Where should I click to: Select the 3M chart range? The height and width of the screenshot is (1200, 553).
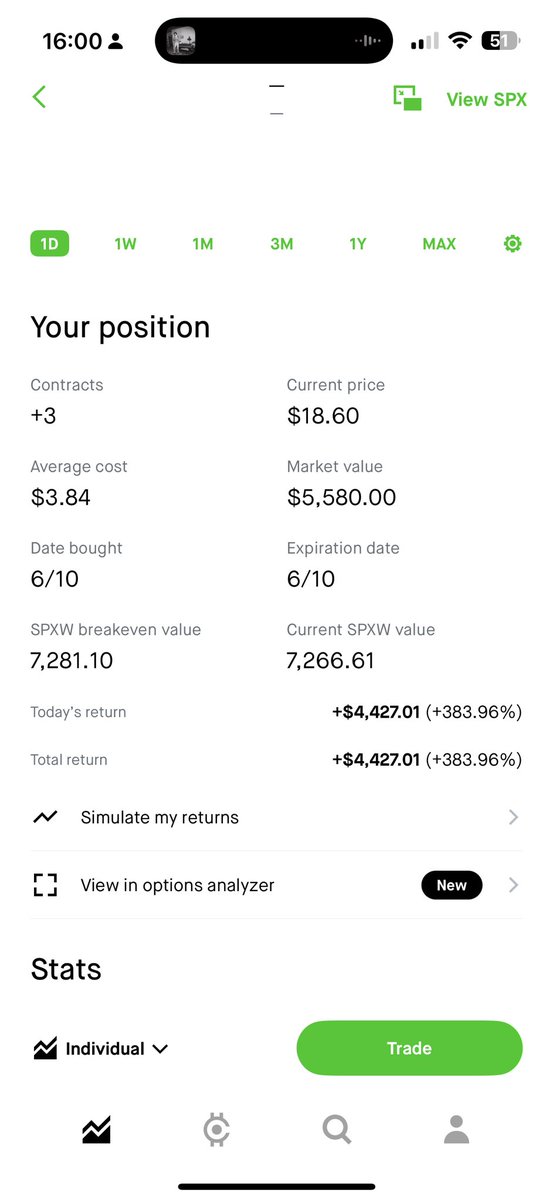[282, 244]
